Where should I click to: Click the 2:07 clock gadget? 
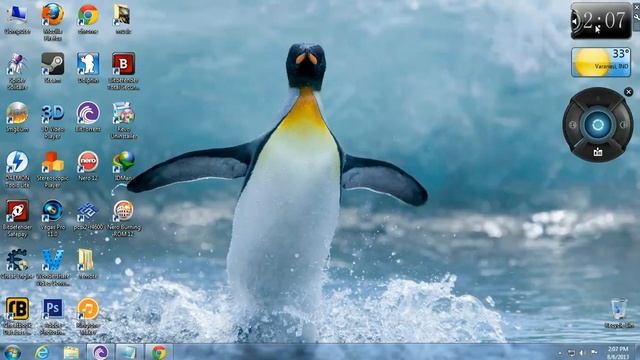coord(601,20)
